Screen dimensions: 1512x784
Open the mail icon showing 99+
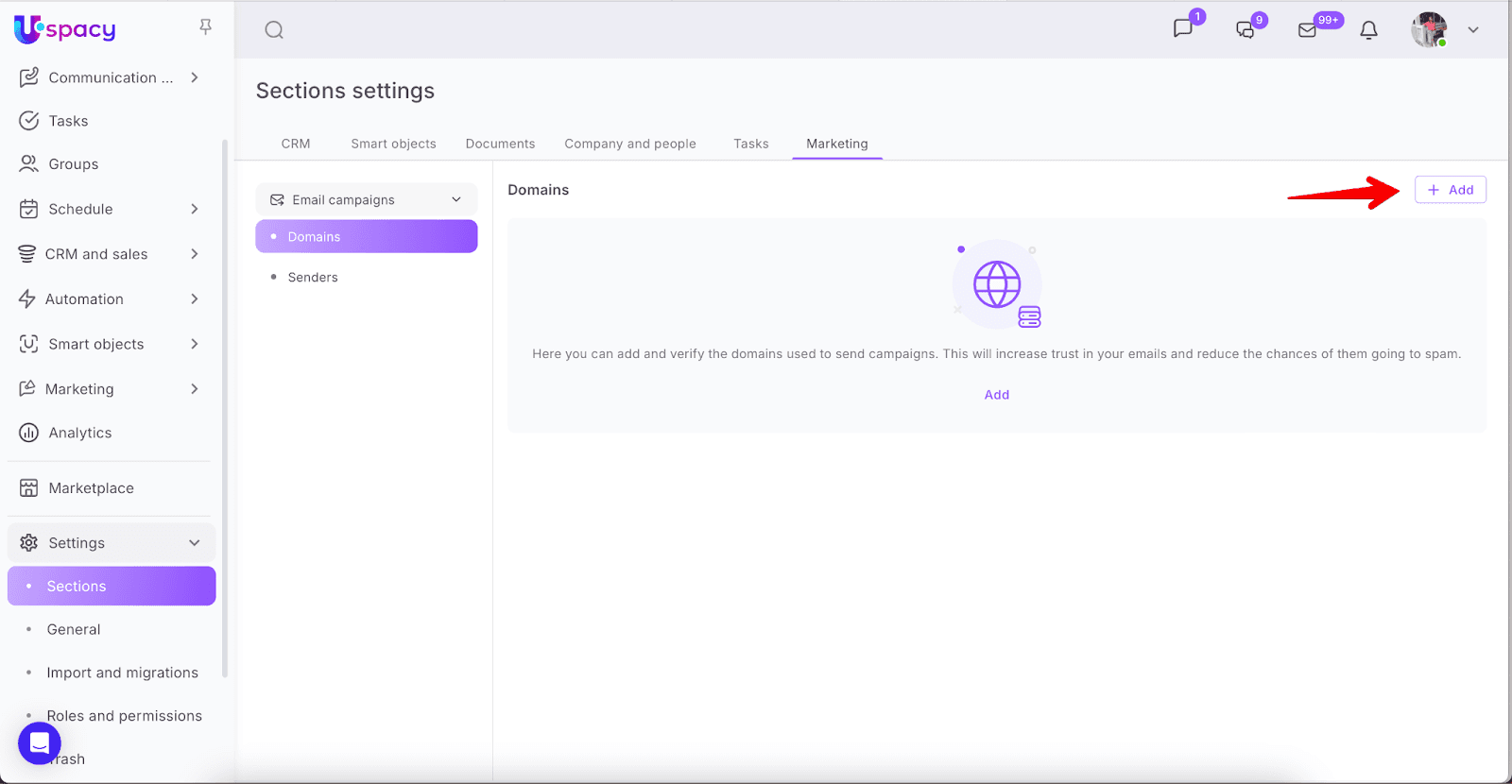tap(1308, 30)
